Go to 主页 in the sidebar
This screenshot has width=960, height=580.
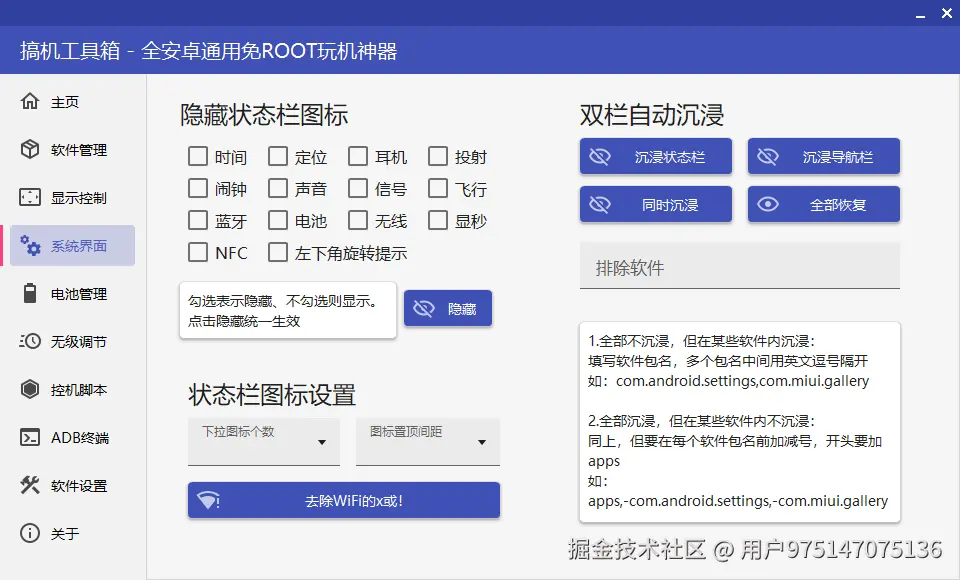72,101
